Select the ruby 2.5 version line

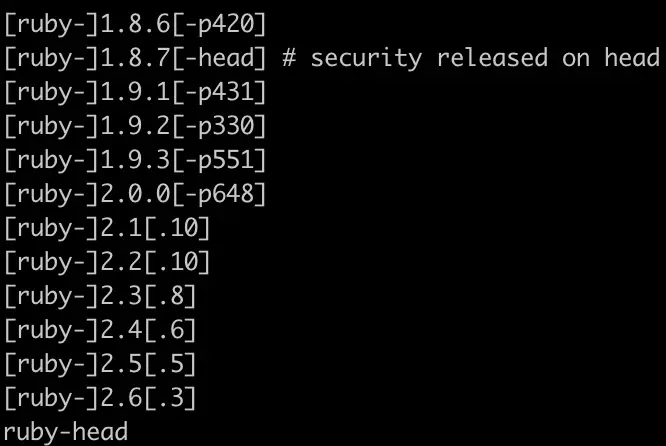point(100,364)
